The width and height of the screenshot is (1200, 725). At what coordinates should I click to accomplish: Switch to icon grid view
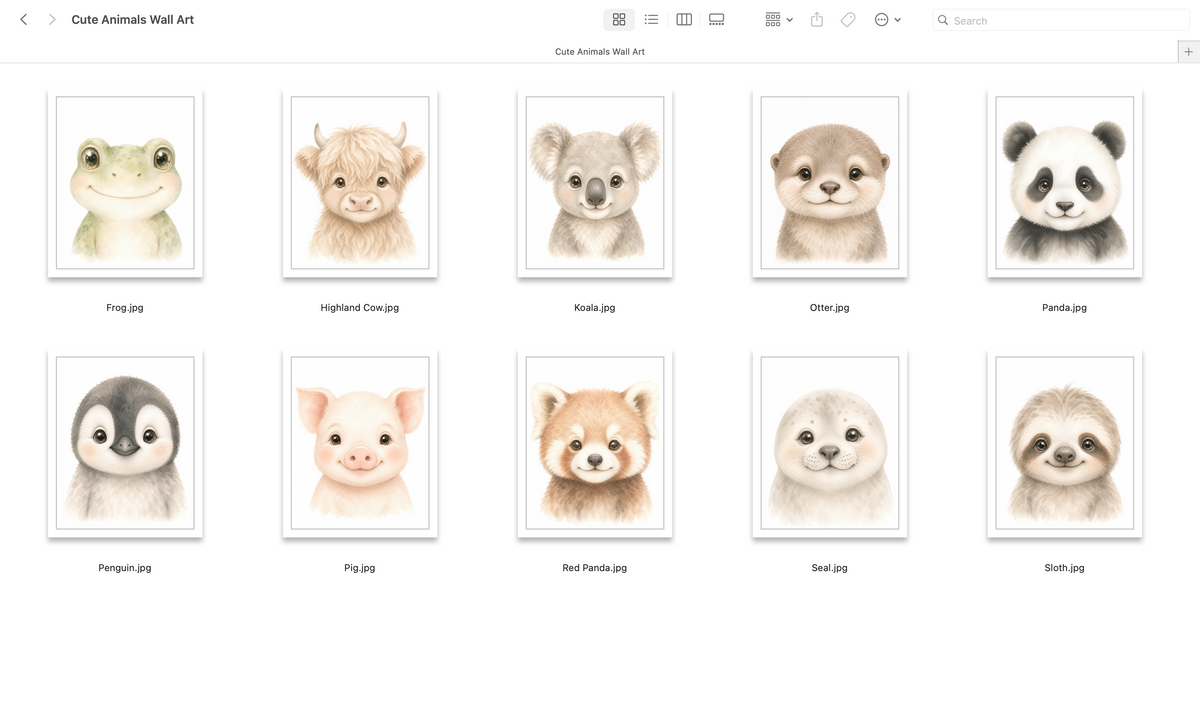tap(619, 20)
